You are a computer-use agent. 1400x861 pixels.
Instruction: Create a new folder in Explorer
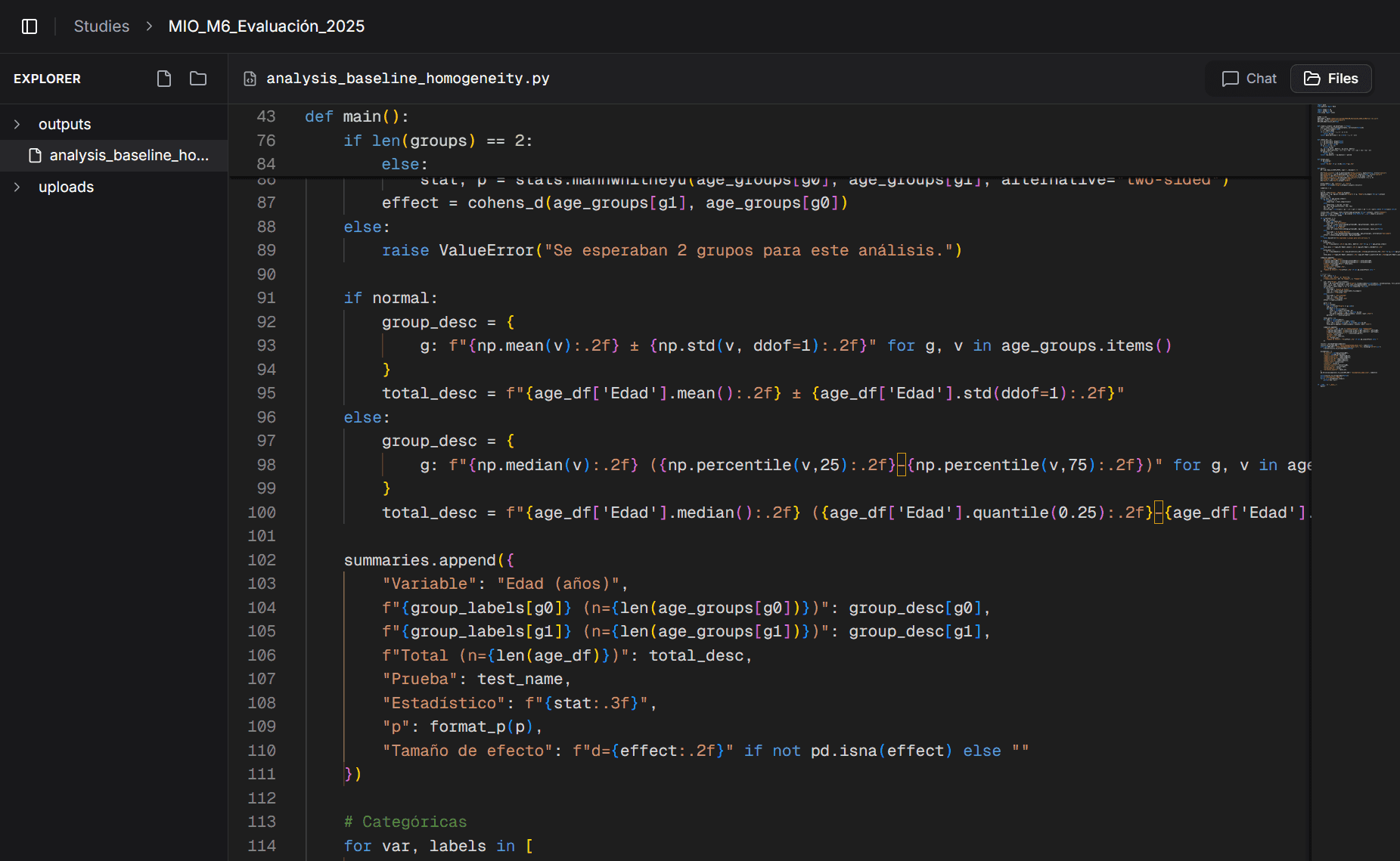[x=198, y=79]
